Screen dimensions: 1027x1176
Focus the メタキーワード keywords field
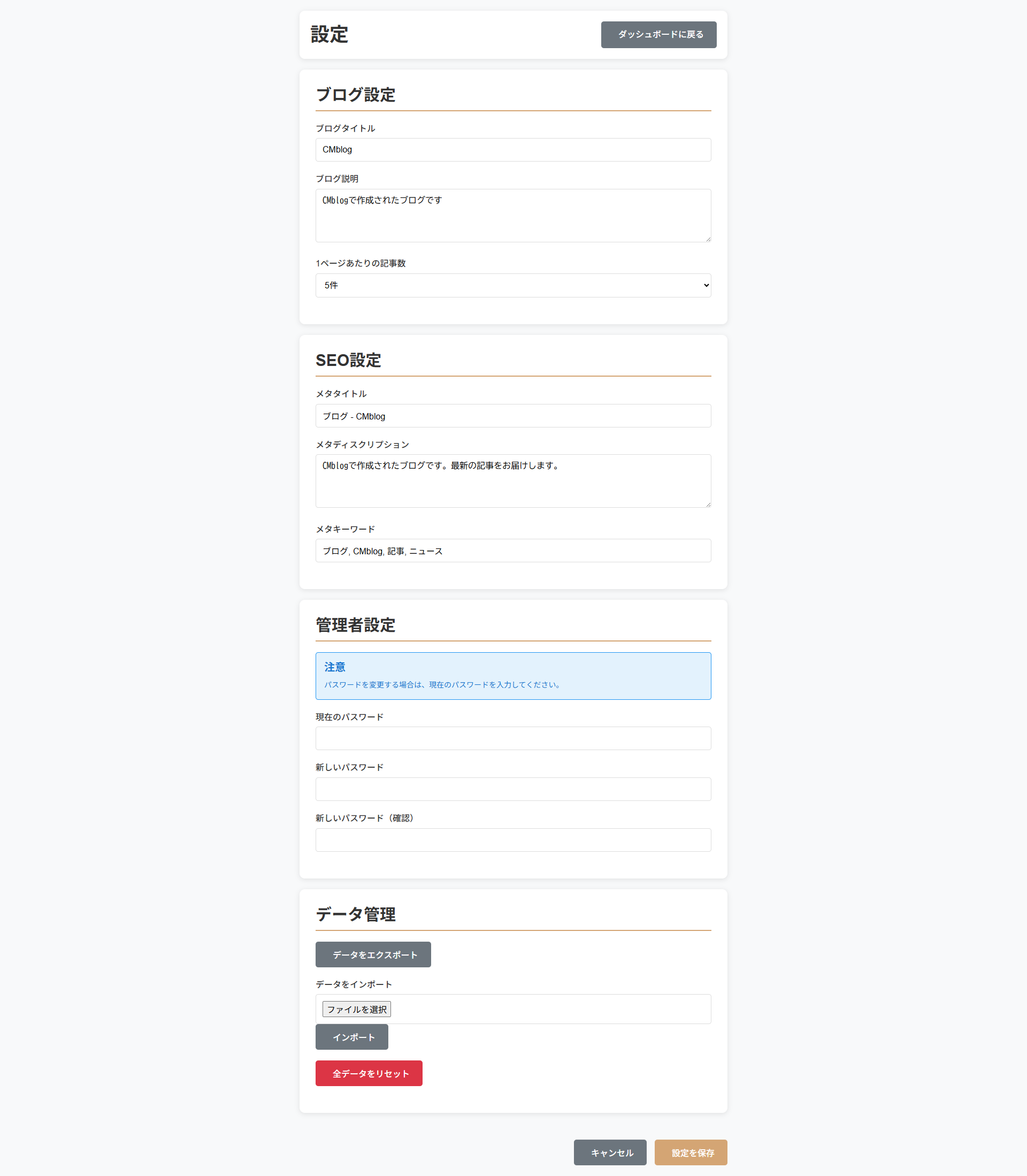click(513, 550)
